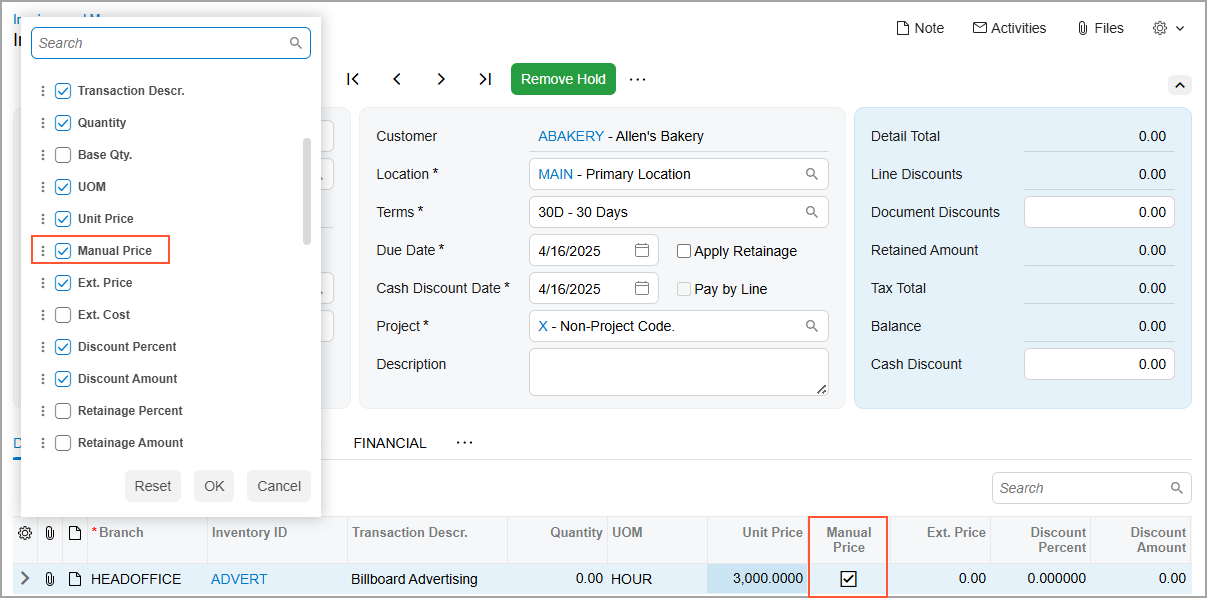Open the ABAKERY customer link
Screen dimensions: 1207x598
point(571,136)
